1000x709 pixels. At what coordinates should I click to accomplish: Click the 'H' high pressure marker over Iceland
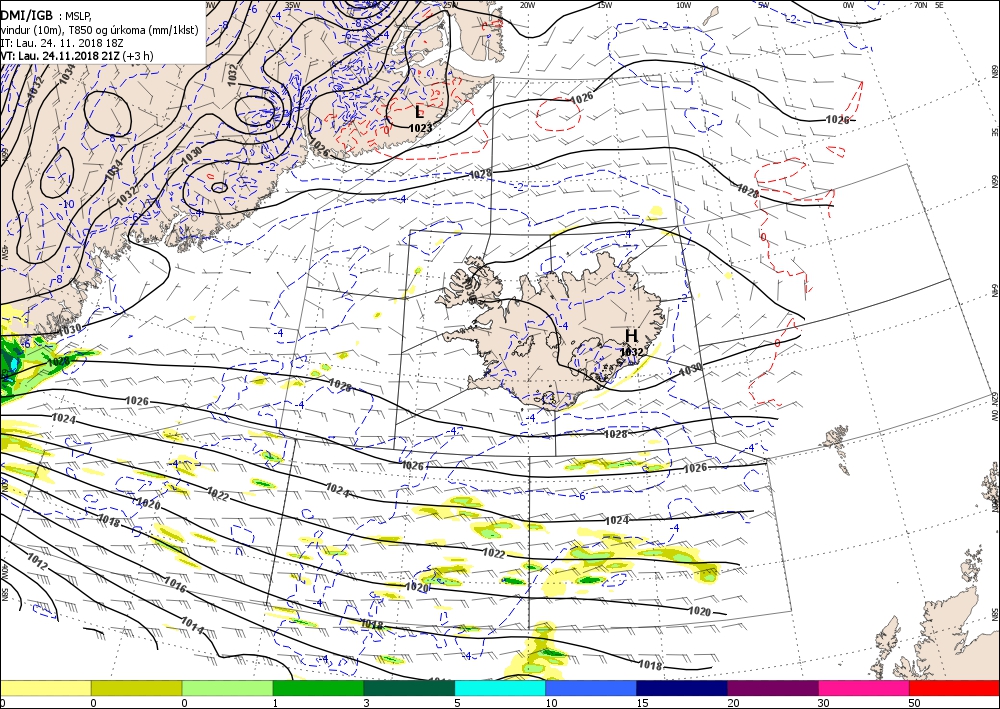[631, 336]
